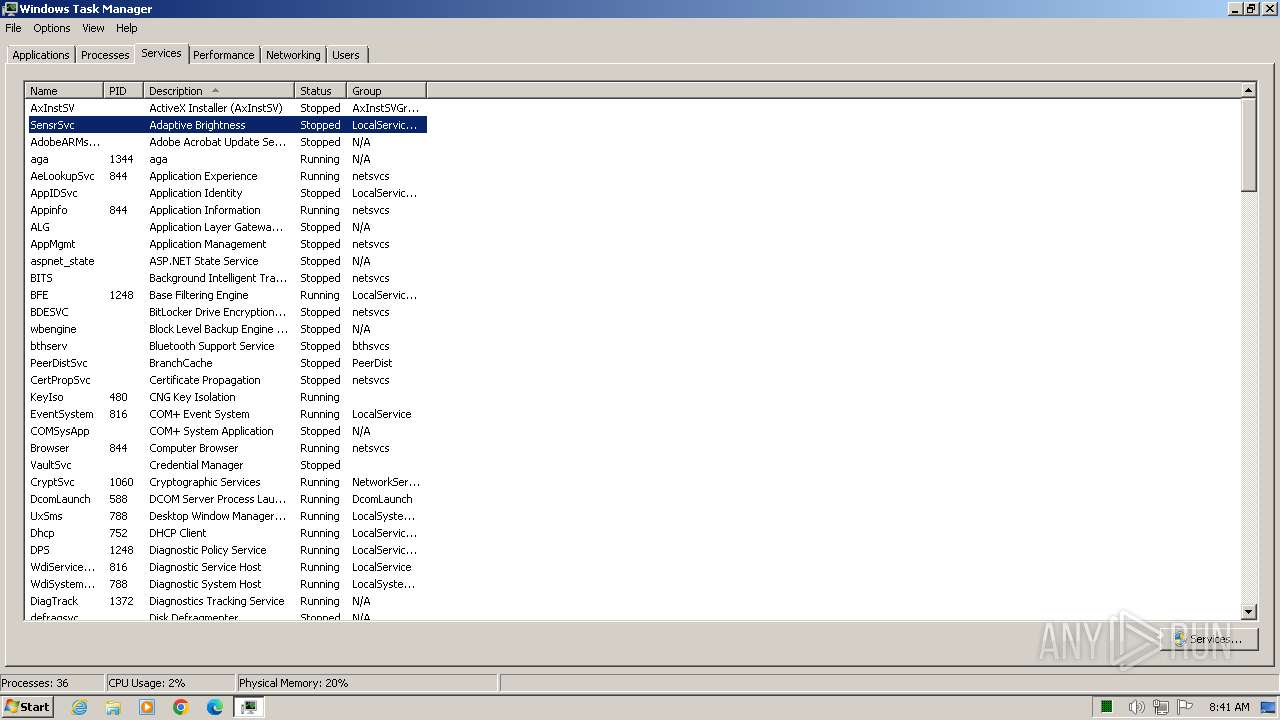This screenshot has height=720, width=1280.
Task: Switch to the Users tab
Action: 346,55
